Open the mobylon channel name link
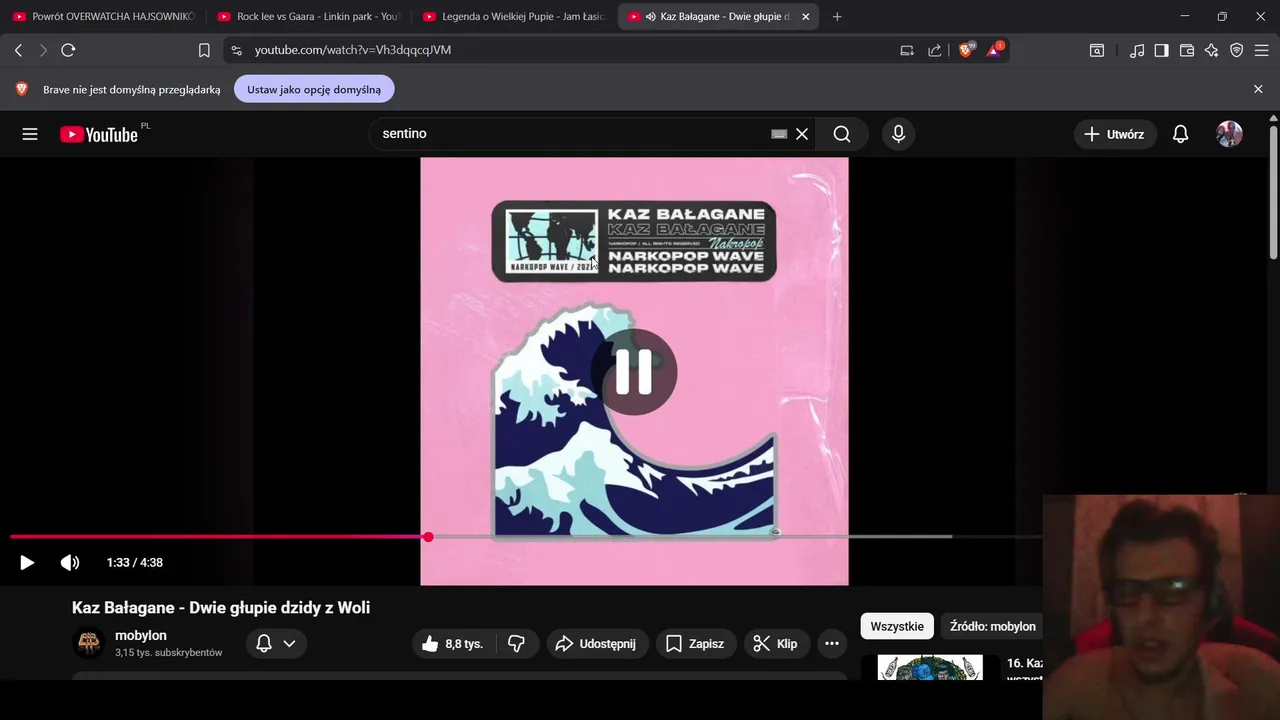This screenshot has height=720, width=1280. click(141, 636)
